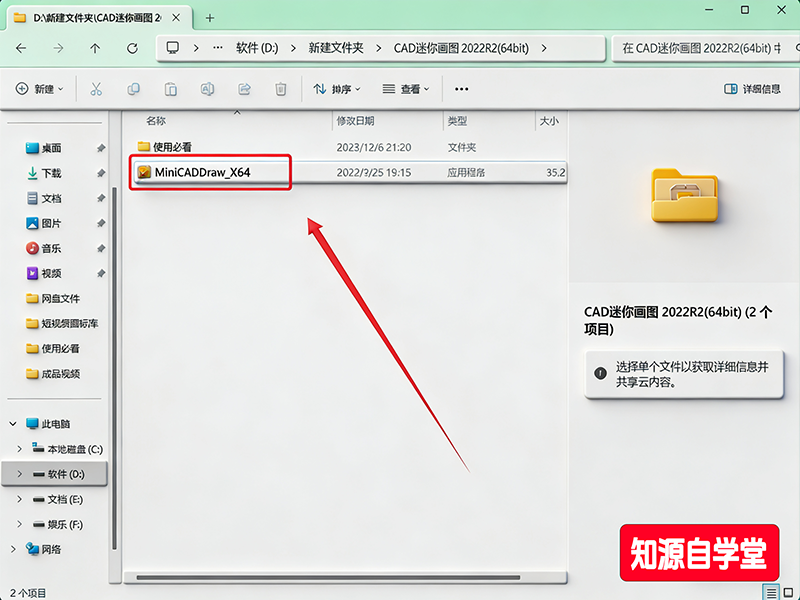Viewport: 800px width, 600px height.
Task: Open the 图片 folder in the sidebar
Action: (x=48, y=224)
